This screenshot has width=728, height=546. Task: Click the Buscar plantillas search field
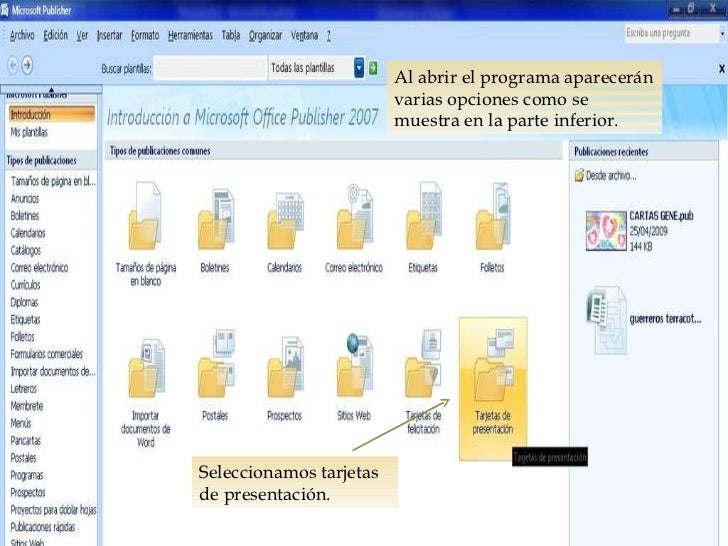coord(210,68)
